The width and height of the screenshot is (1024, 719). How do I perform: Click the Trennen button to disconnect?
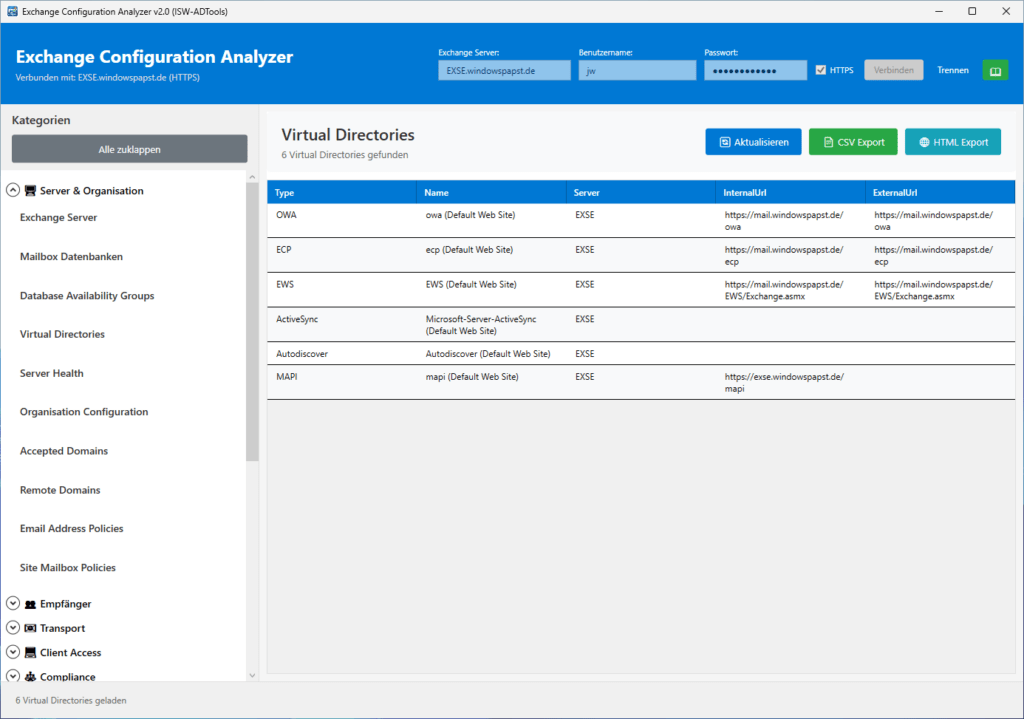952,69
